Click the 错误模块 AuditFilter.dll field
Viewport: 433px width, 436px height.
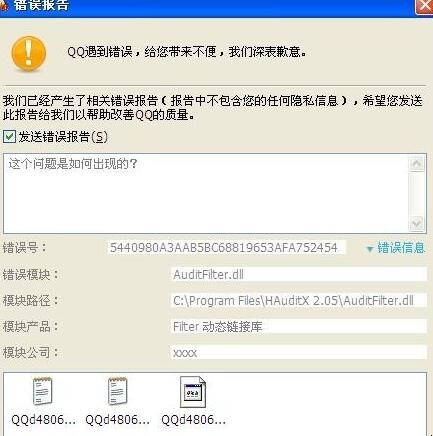pyautogui.click(x=299, y=275)
